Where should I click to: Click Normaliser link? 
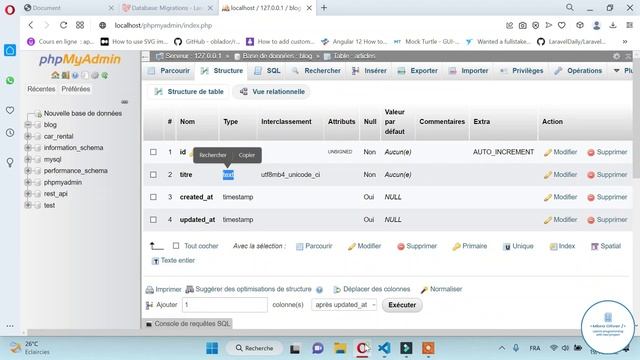(x=441, y=289)
